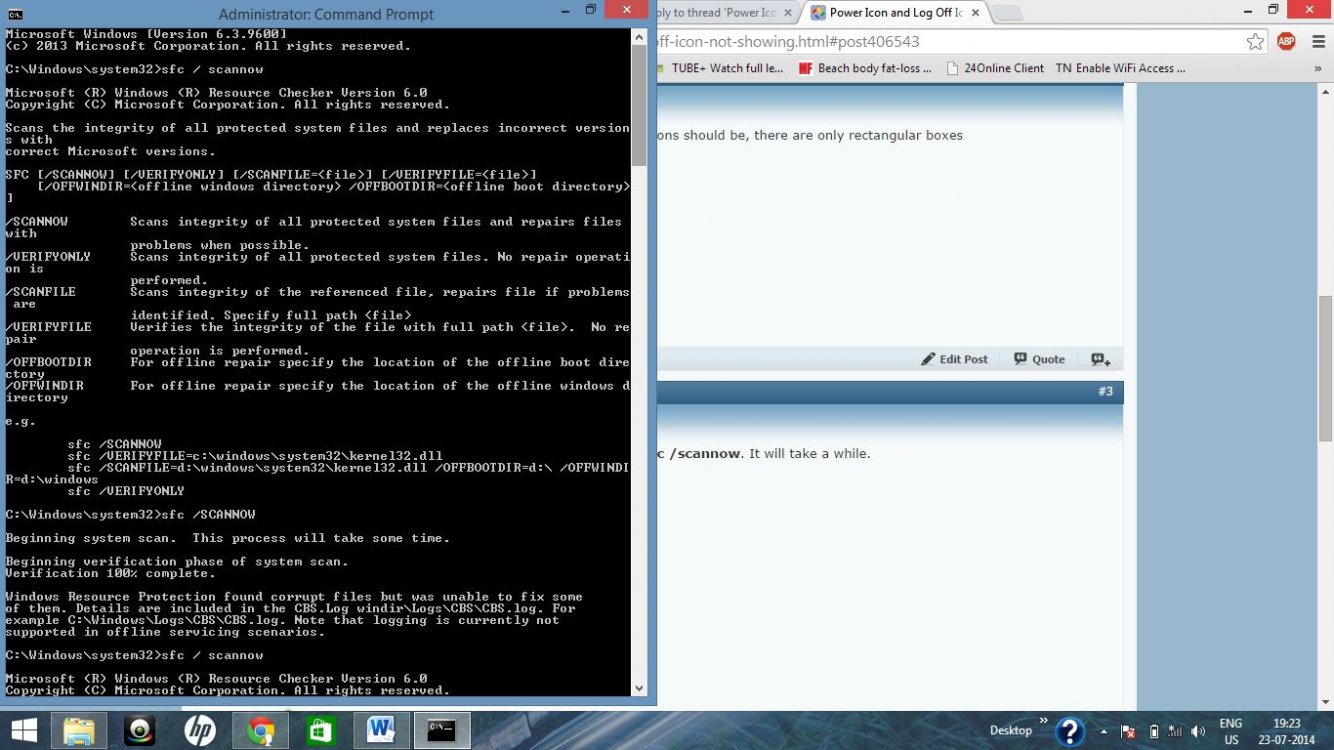The height and width of the screenshot is (750, 1334).
Task: Open the TN Enable WiFi Access bookmark
Action: tap(1120, 68)
